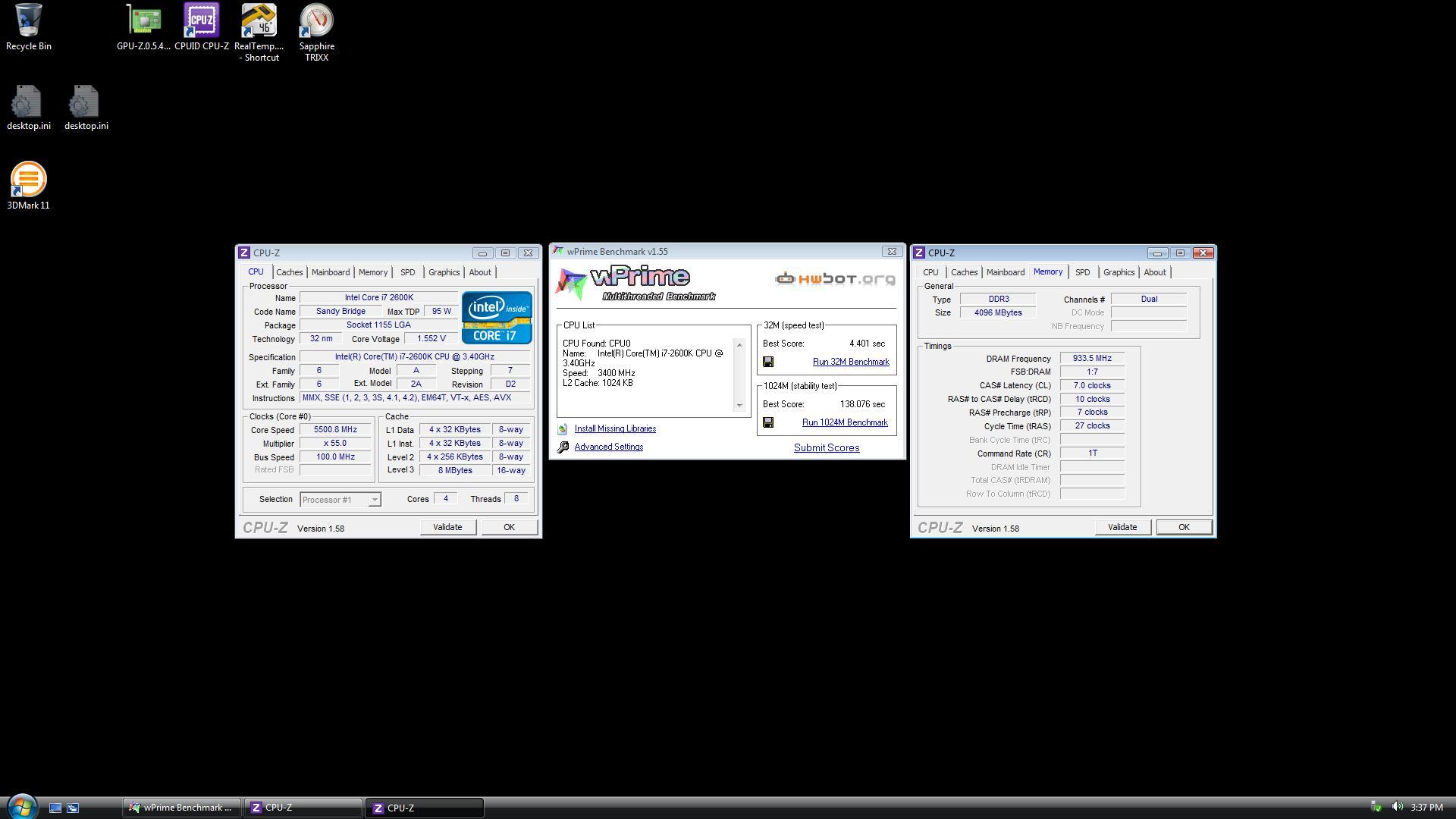1456x819 pixels.
Task: Open the RealTemp shortcut desktop icon
Action: (259, 33)
